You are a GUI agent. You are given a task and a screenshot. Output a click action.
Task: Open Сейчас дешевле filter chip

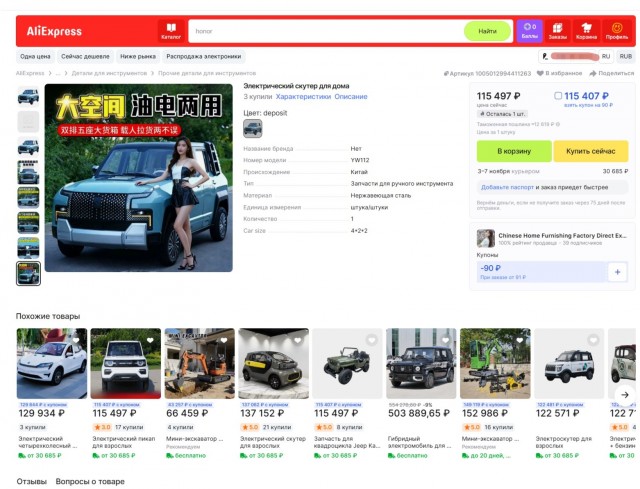pyautogui.click(x=85, y=56)
